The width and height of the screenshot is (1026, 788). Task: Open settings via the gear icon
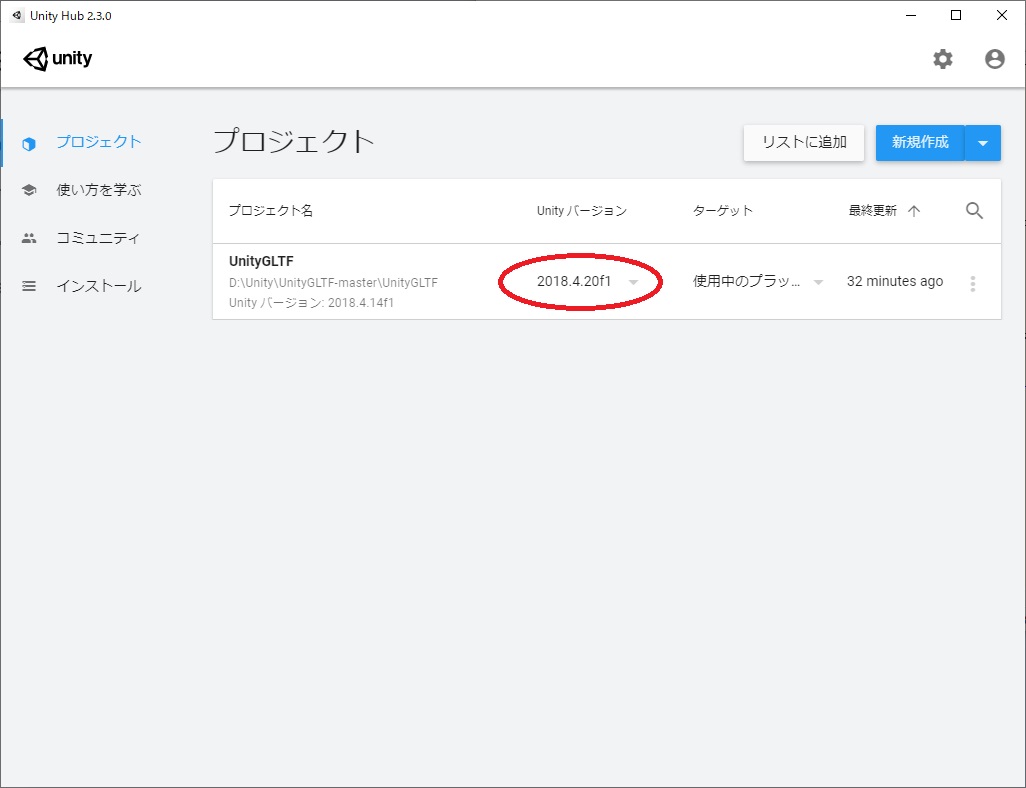tap(942, 59)
